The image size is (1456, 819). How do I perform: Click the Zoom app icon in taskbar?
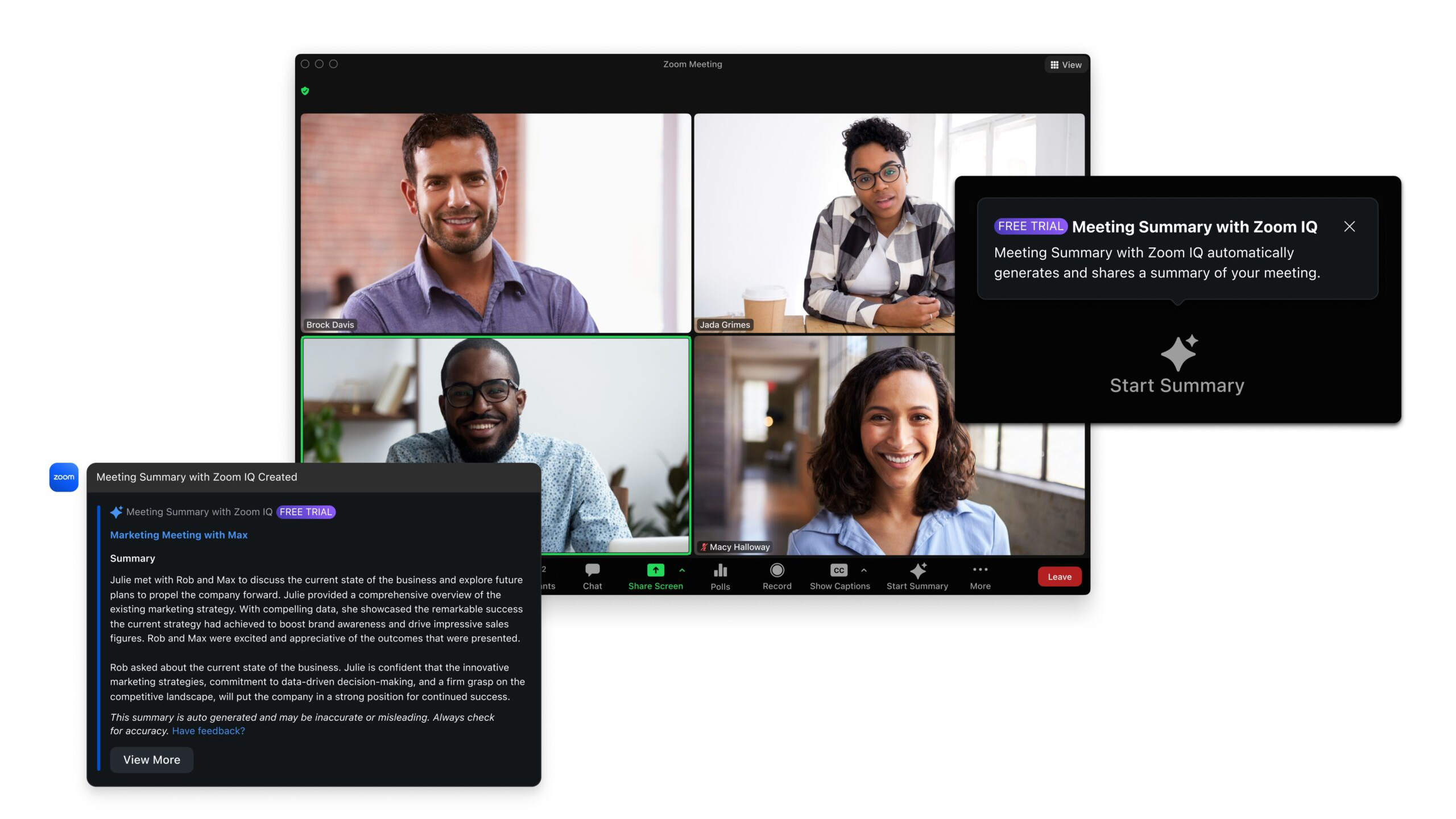(63, 477)
